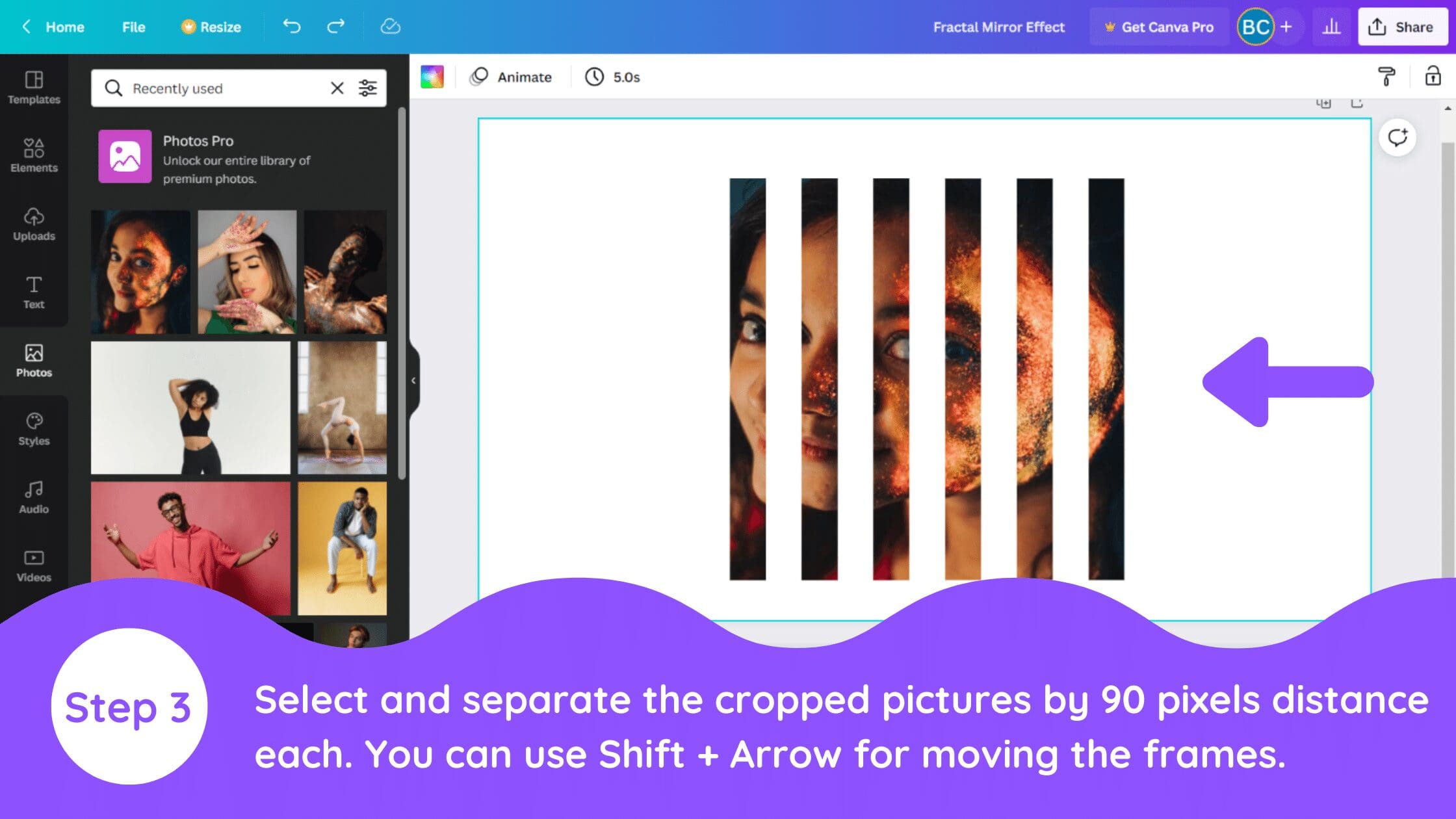Open the Elements sidebar panel

(34, 156)
